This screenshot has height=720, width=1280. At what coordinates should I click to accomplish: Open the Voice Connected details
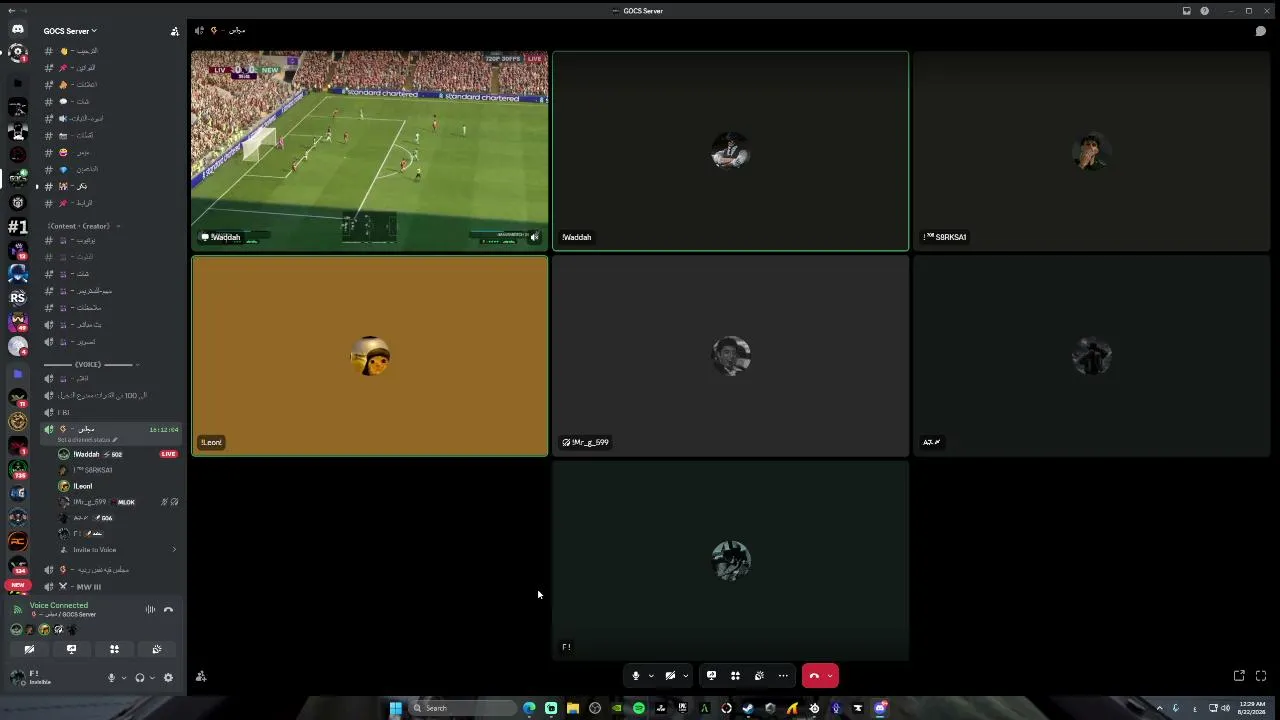click(59, 605)
